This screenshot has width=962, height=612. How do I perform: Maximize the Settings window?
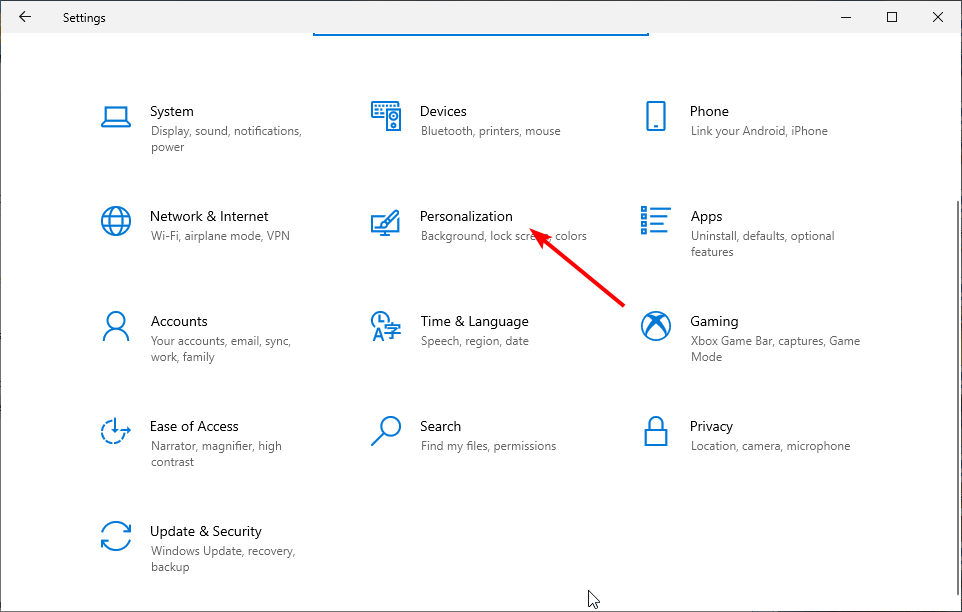pyautogui.click(x=892, y=17)
